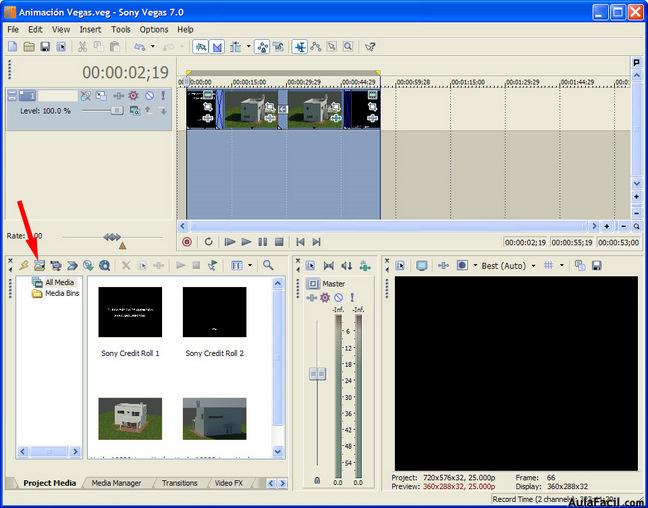Screen dimensions: 648x508
Task: Click the track name input field
Action: click(x=57, y=96)
